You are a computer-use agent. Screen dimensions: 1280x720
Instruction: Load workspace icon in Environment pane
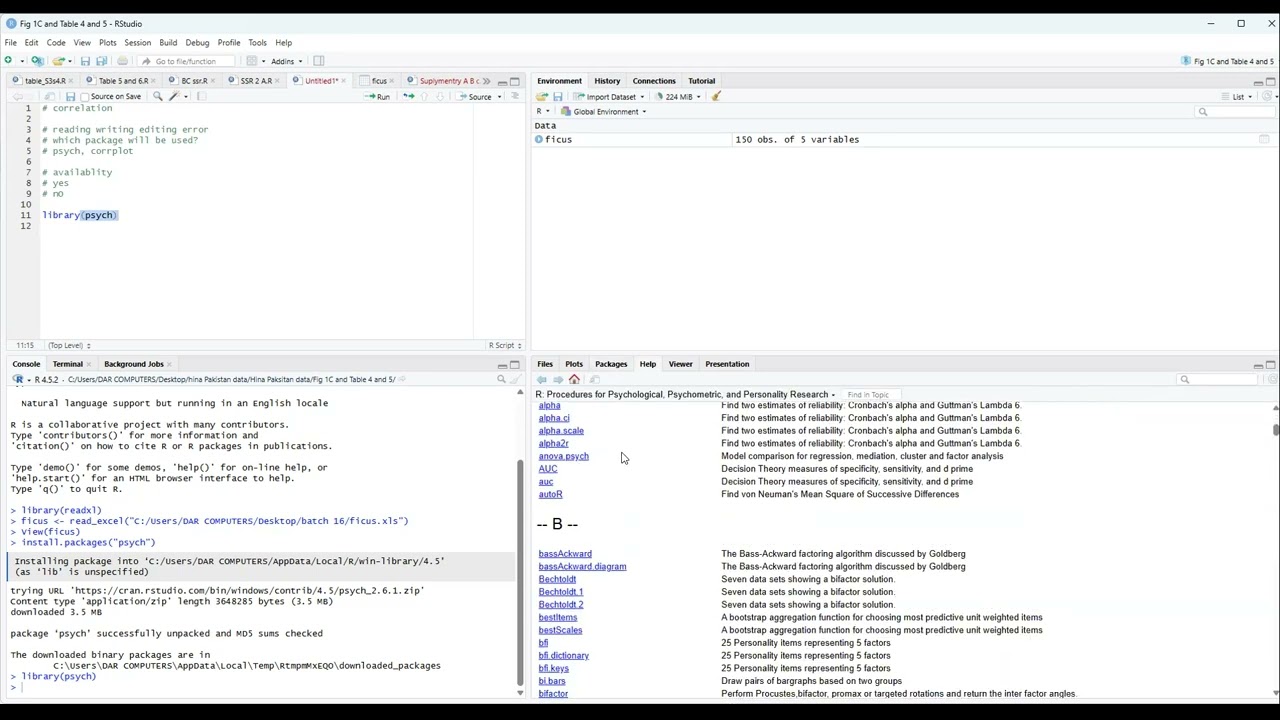(x=542, y=97)
